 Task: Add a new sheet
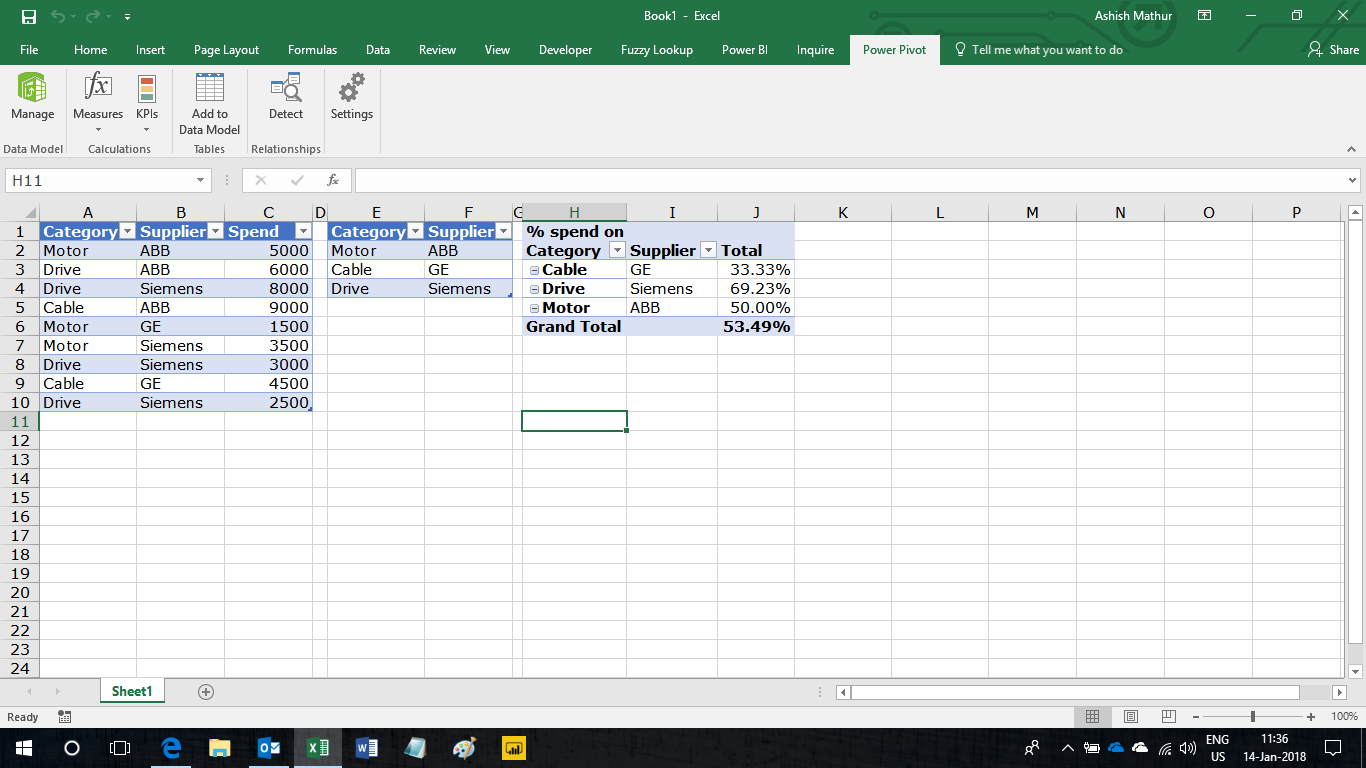tap(206, 691)
